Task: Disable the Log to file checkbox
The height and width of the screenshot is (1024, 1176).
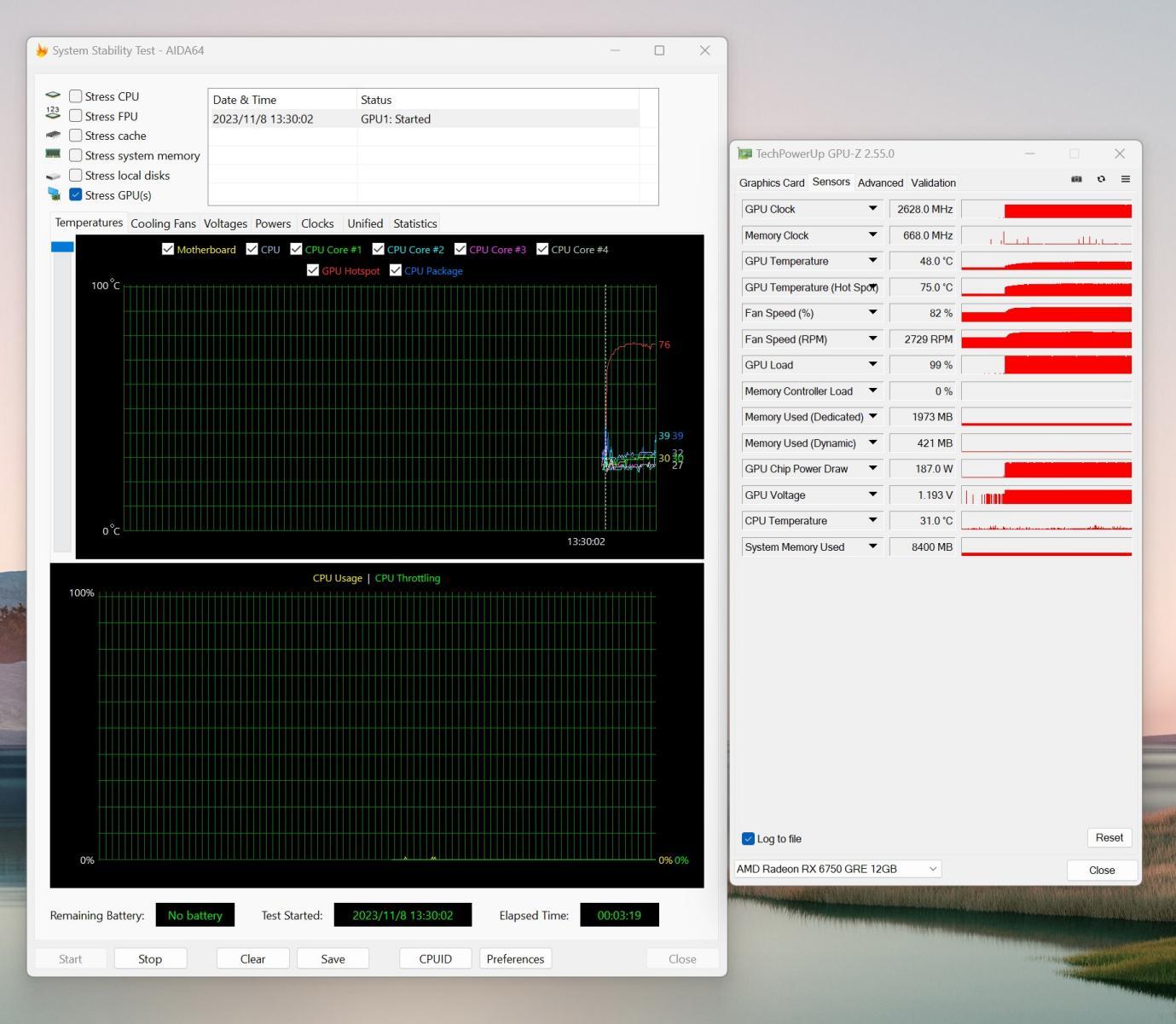Action: [749, 839]
